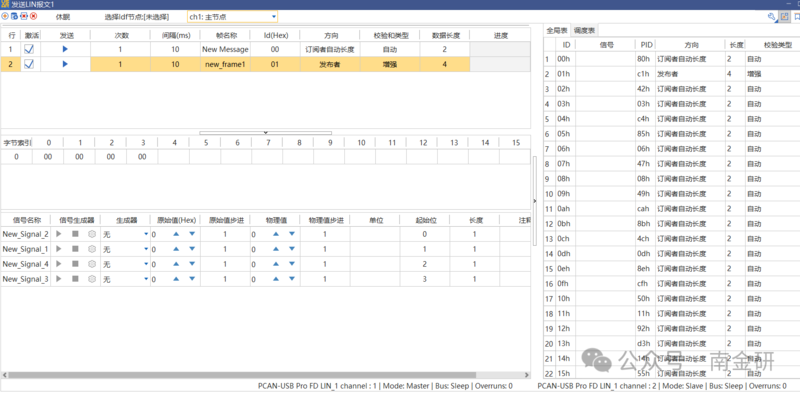This screenshot has height=393, width=800.
Task: Open generator type dropdown for New_Signal_4
Action: click(146, 264)
